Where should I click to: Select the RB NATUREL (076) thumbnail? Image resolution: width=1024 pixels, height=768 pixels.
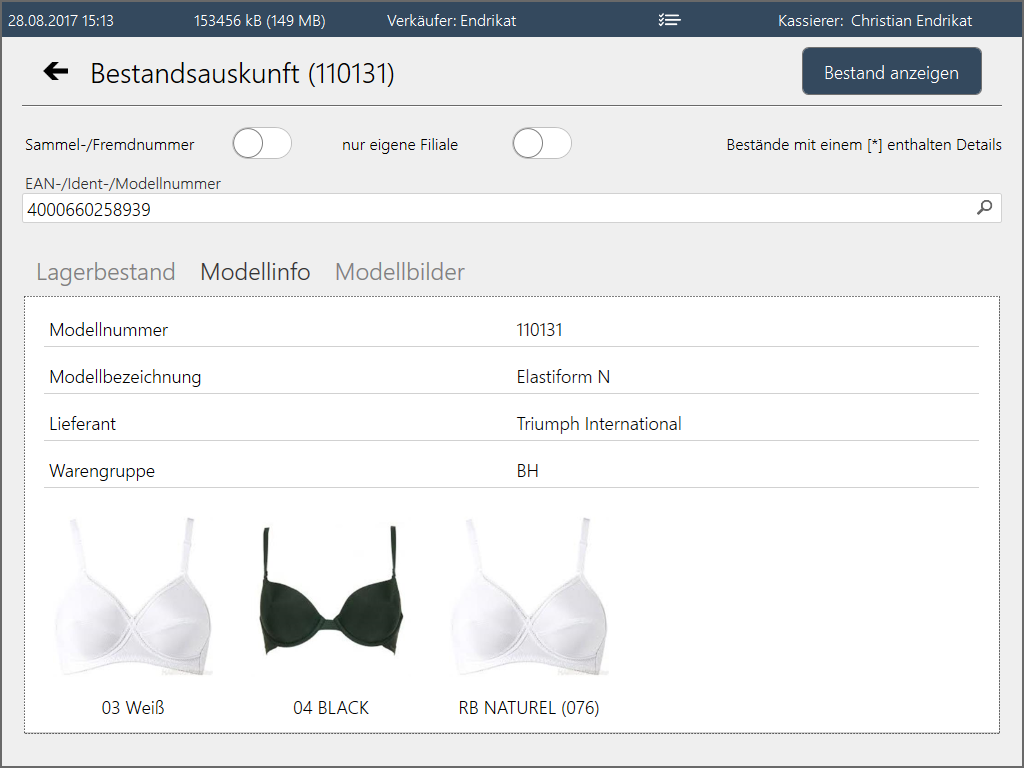[528, 598]
